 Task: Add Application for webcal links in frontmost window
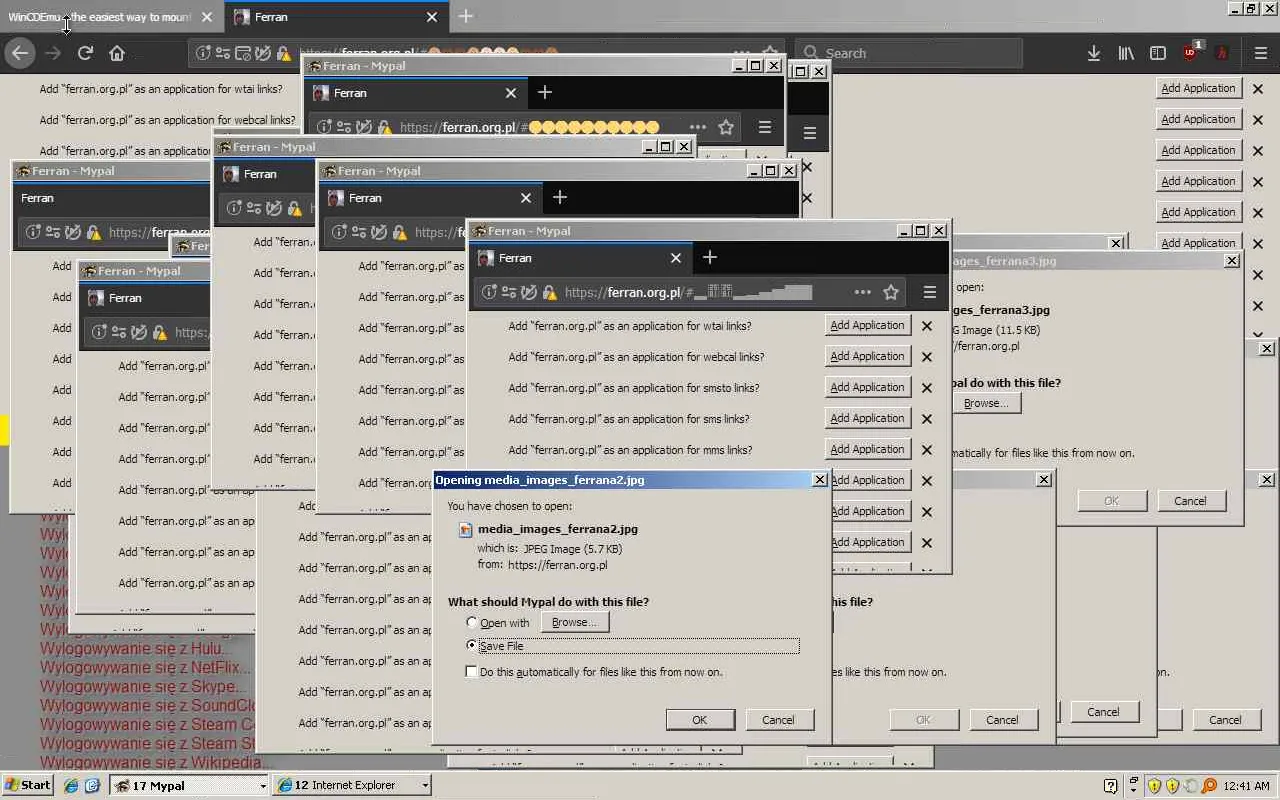tap(867, 356)
